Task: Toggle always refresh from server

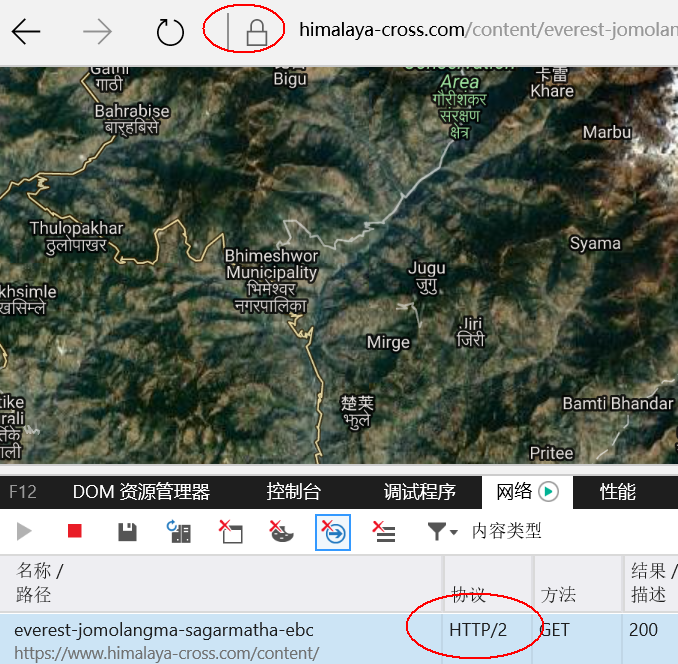Action: click(179, 532)
